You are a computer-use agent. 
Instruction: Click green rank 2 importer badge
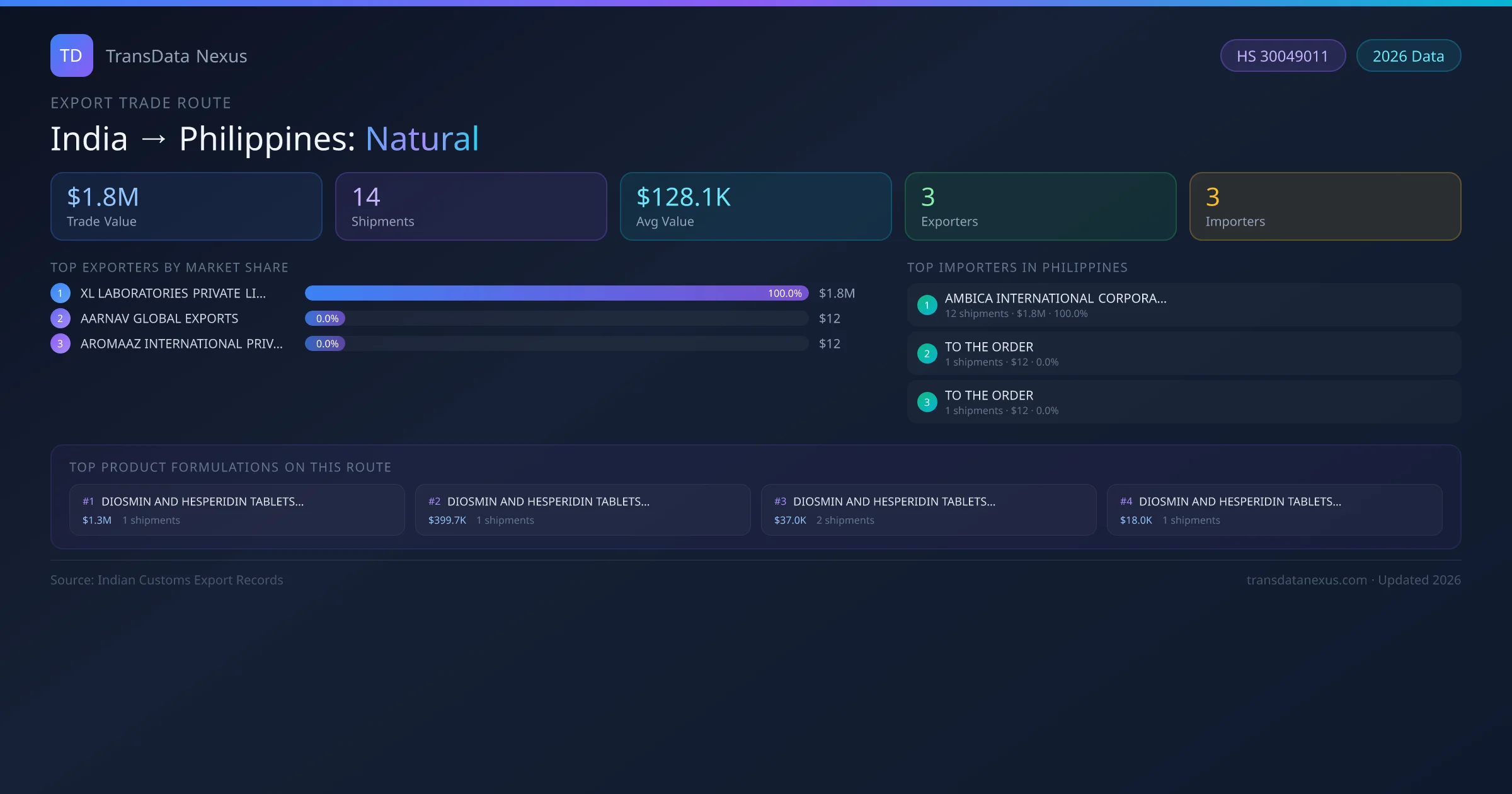[x=927, y=354]
